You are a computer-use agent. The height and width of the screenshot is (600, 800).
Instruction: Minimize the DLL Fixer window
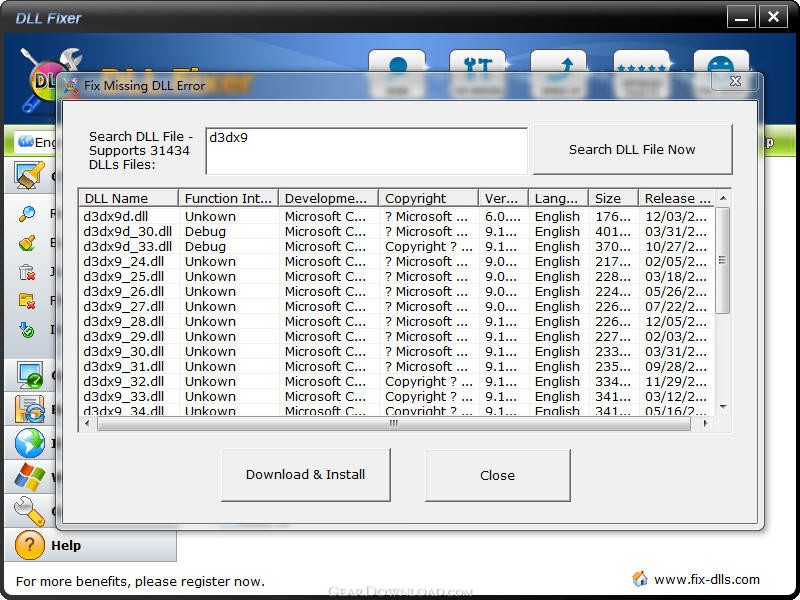click(741, 17)
